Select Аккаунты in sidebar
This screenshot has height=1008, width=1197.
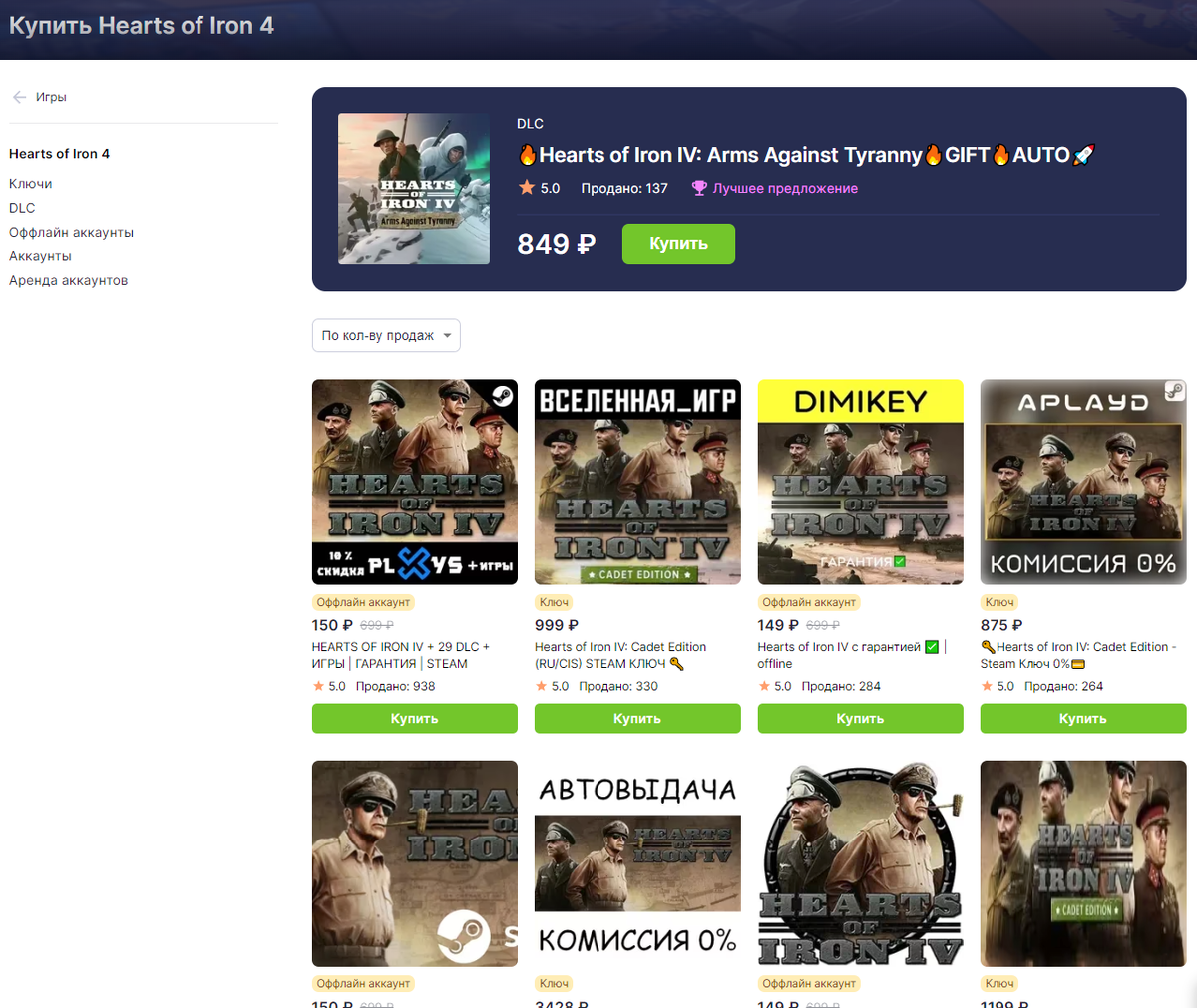tap(40, 256)
